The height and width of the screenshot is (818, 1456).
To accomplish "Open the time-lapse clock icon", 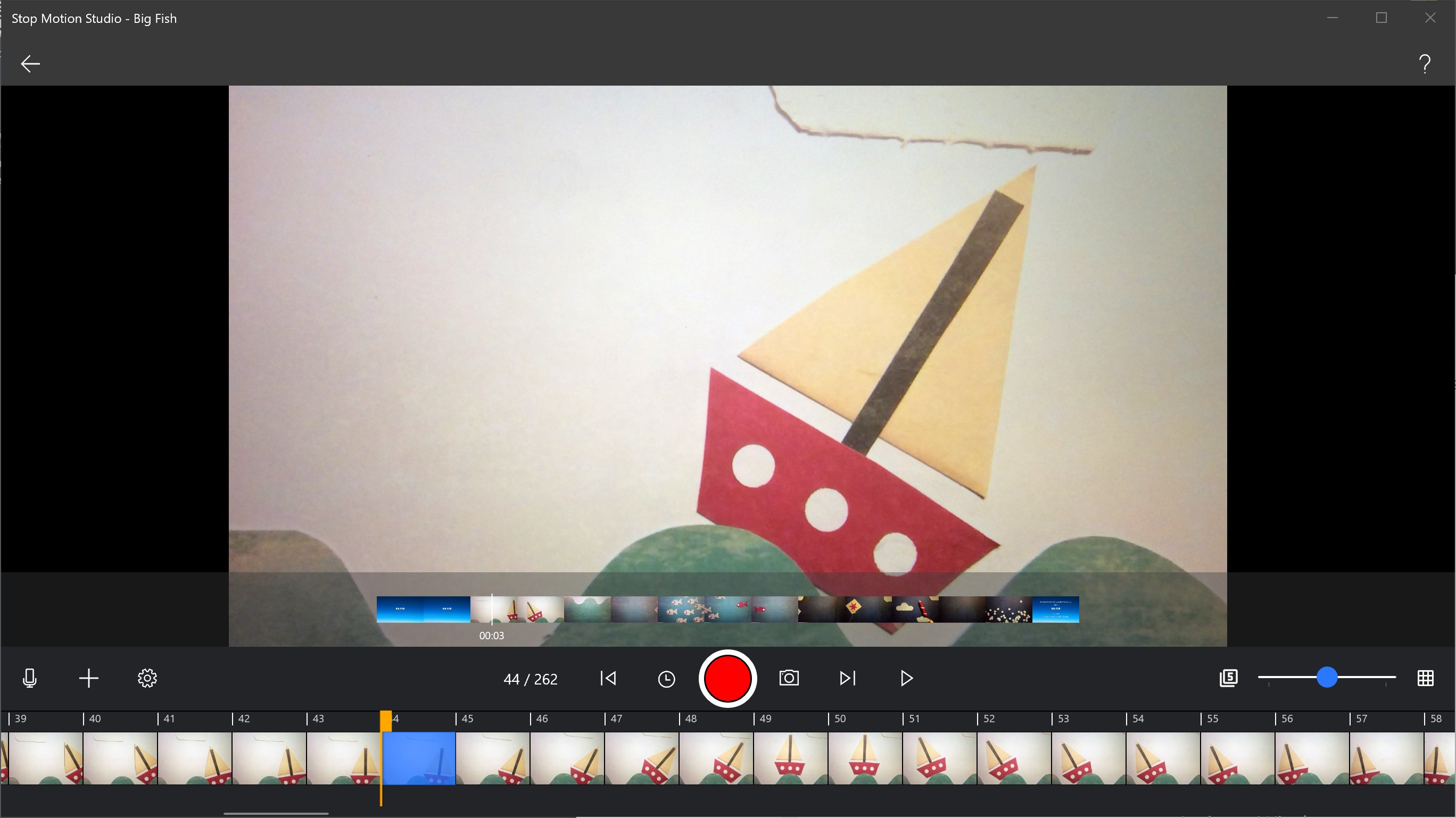I will [x=667, y=679].
